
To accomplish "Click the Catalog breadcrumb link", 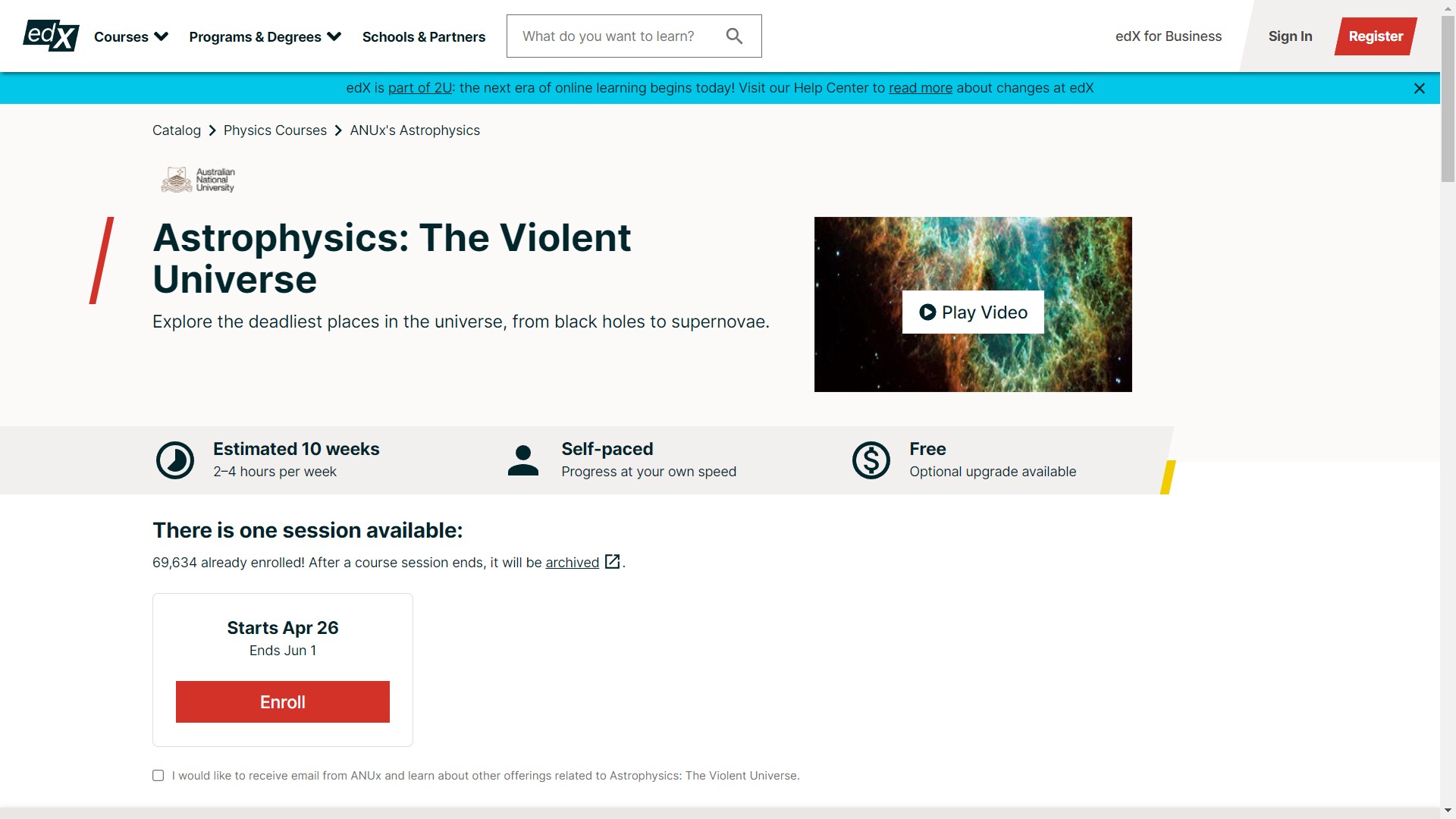I will pyautogui.click(x=177, y=130).
